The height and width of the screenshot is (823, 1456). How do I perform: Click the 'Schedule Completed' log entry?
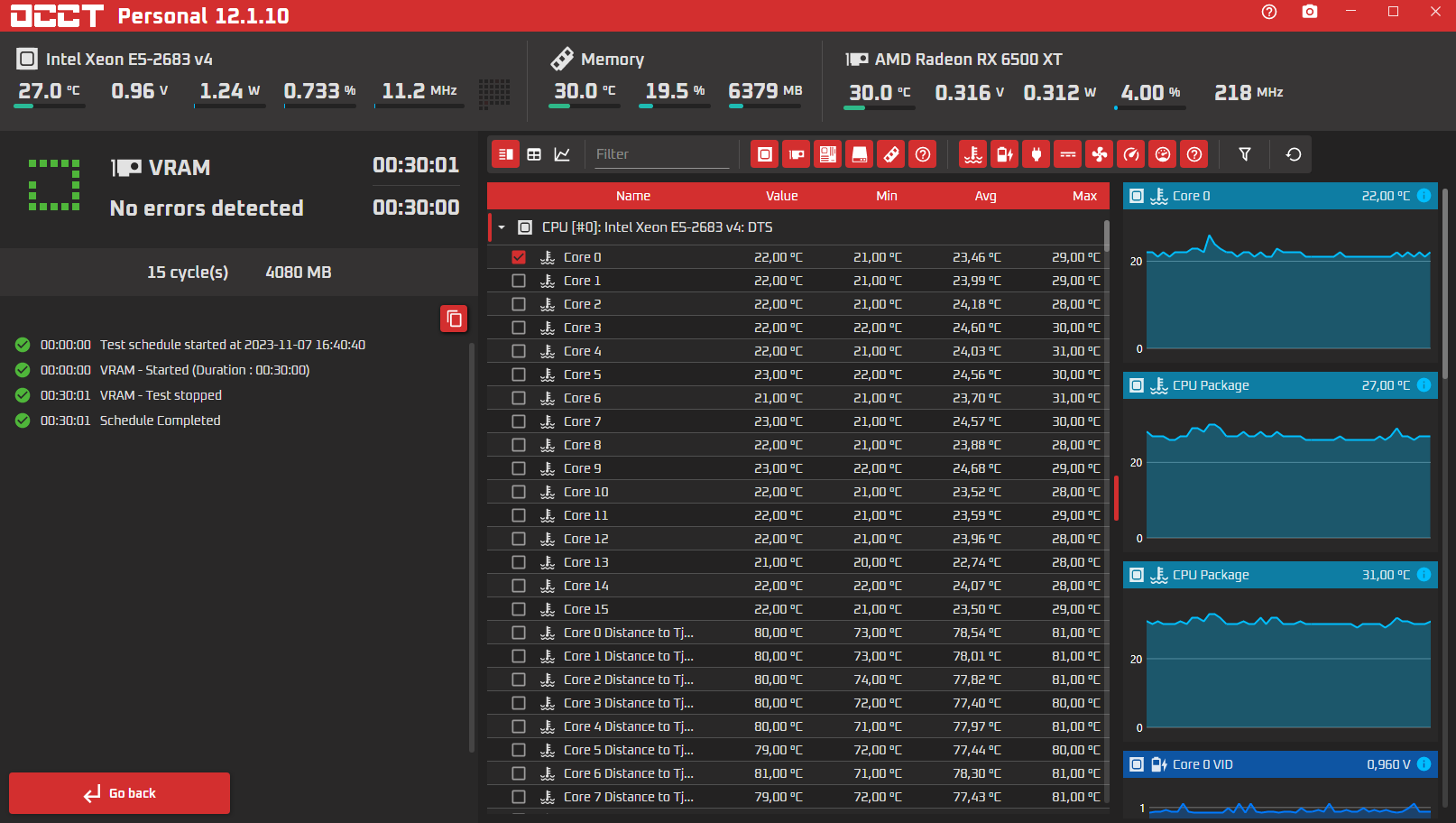[x=160, y=421]
